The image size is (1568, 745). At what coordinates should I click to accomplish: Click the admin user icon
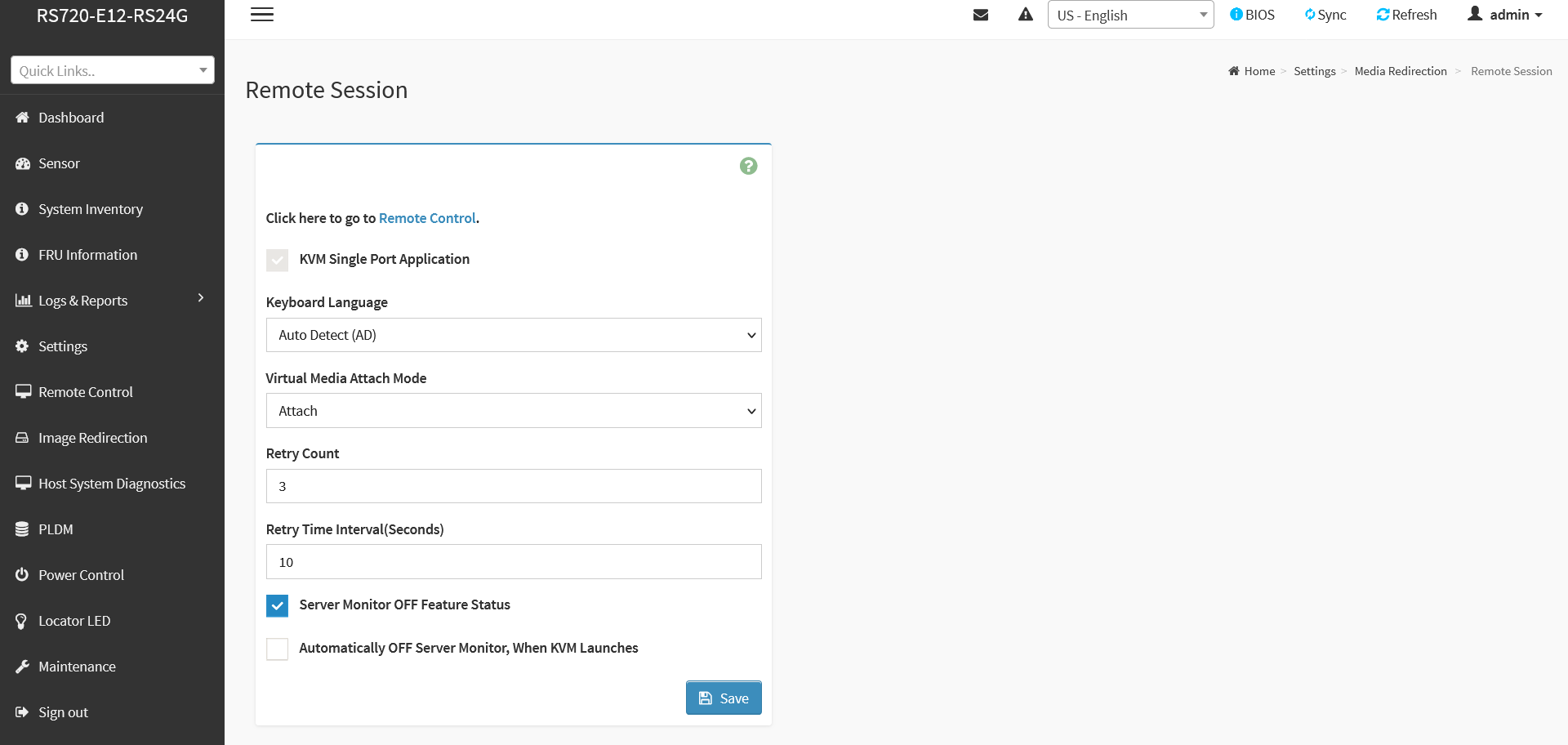click(x=1475, y=14)
